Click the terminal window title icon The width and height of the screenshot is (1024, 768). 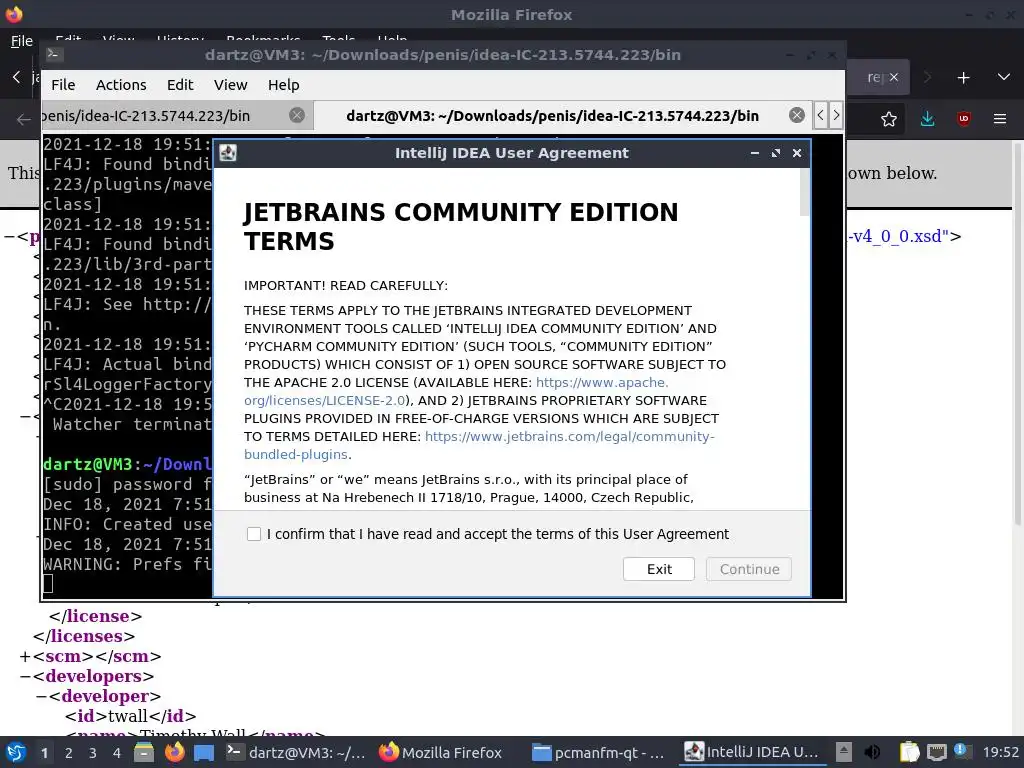point(54,54)
